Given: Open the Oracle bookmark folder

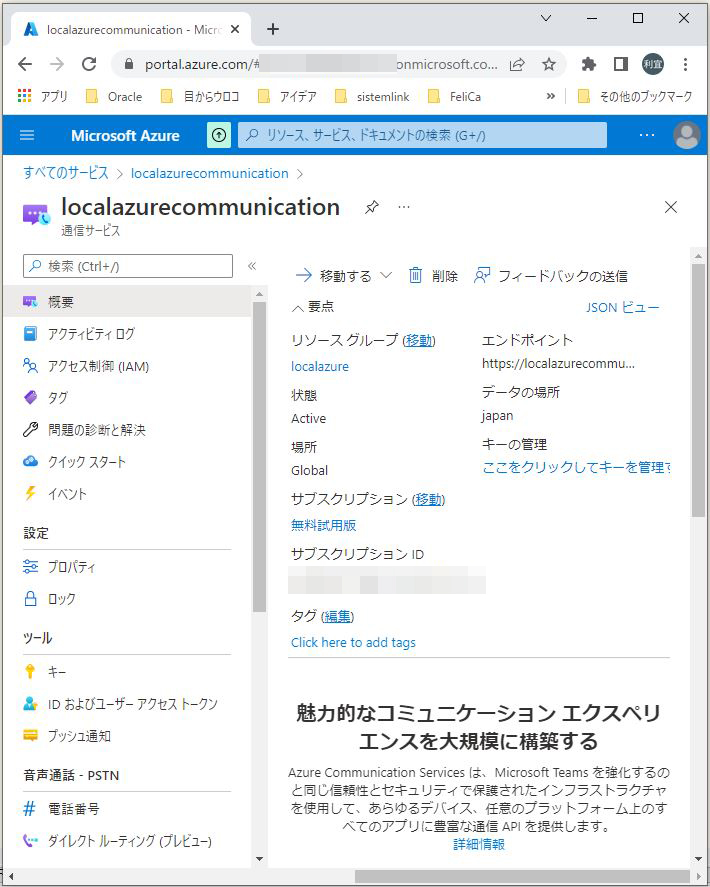Looking at the screenshot, I should pyautogui.click(x=114, y=97).
